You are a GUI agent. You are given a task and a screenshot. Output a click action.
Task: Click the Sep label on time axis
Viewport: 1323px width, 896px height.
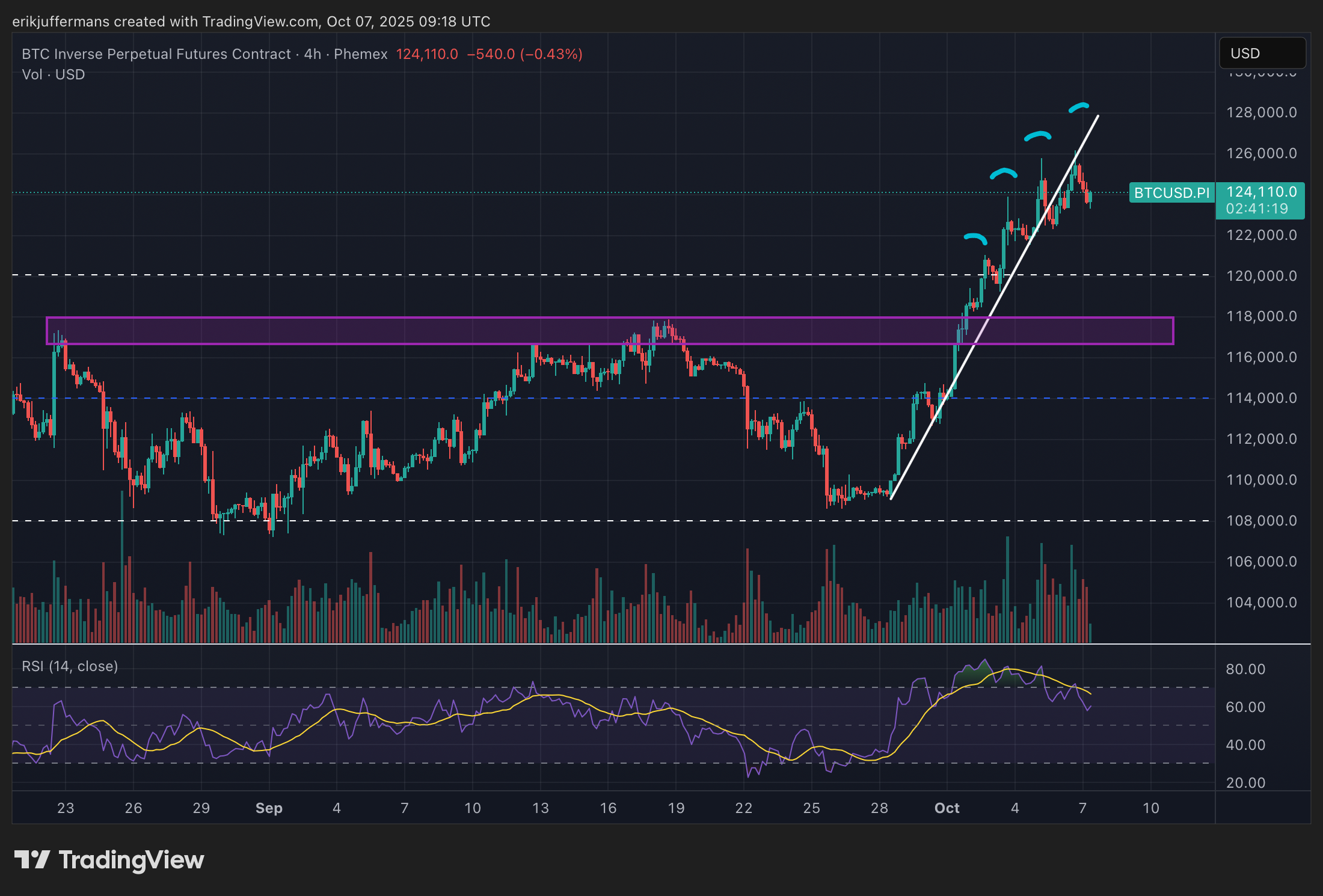(269, 808)
